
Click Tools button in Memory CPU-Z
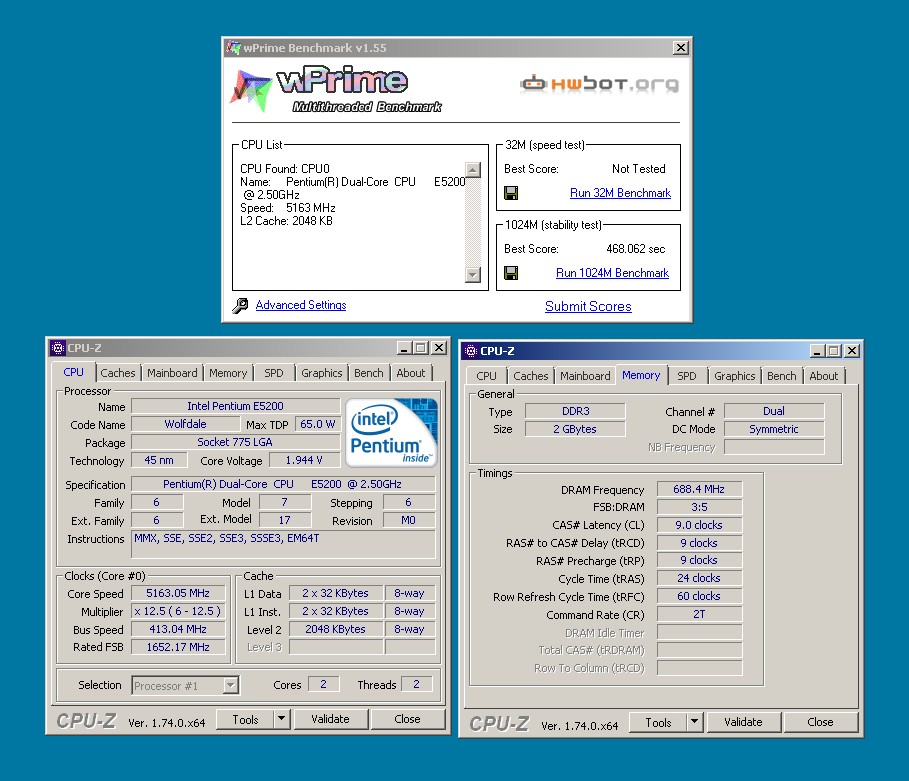point(658,722)
